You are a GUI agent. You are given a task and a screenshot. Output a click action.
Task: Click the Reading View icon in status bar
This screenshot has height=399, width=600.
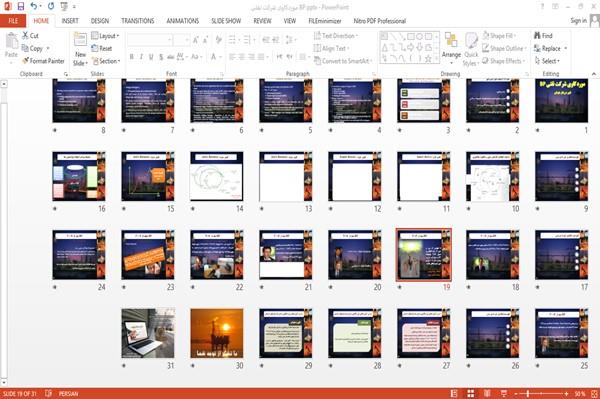pyautogui.click(x=487, y=394)
